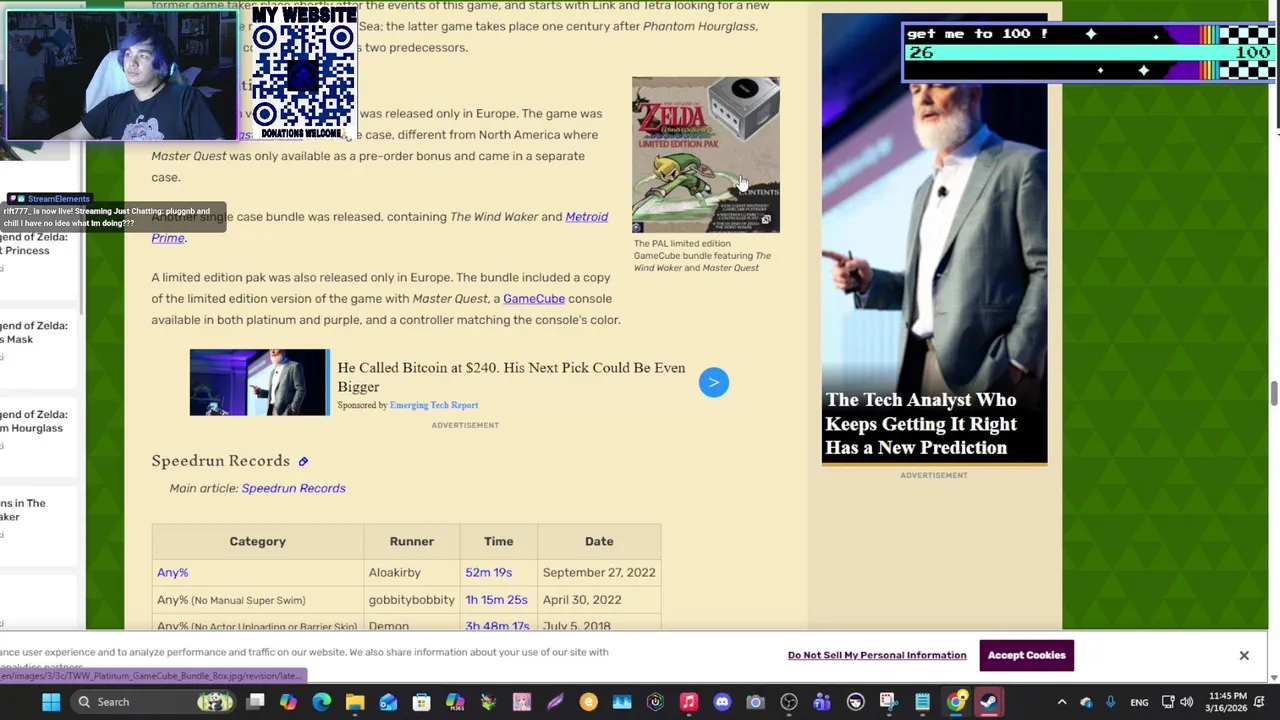Click the blue arrow on Bitcoin ad
Viewport: 1280px width, 720px height.
coord(714,382)
